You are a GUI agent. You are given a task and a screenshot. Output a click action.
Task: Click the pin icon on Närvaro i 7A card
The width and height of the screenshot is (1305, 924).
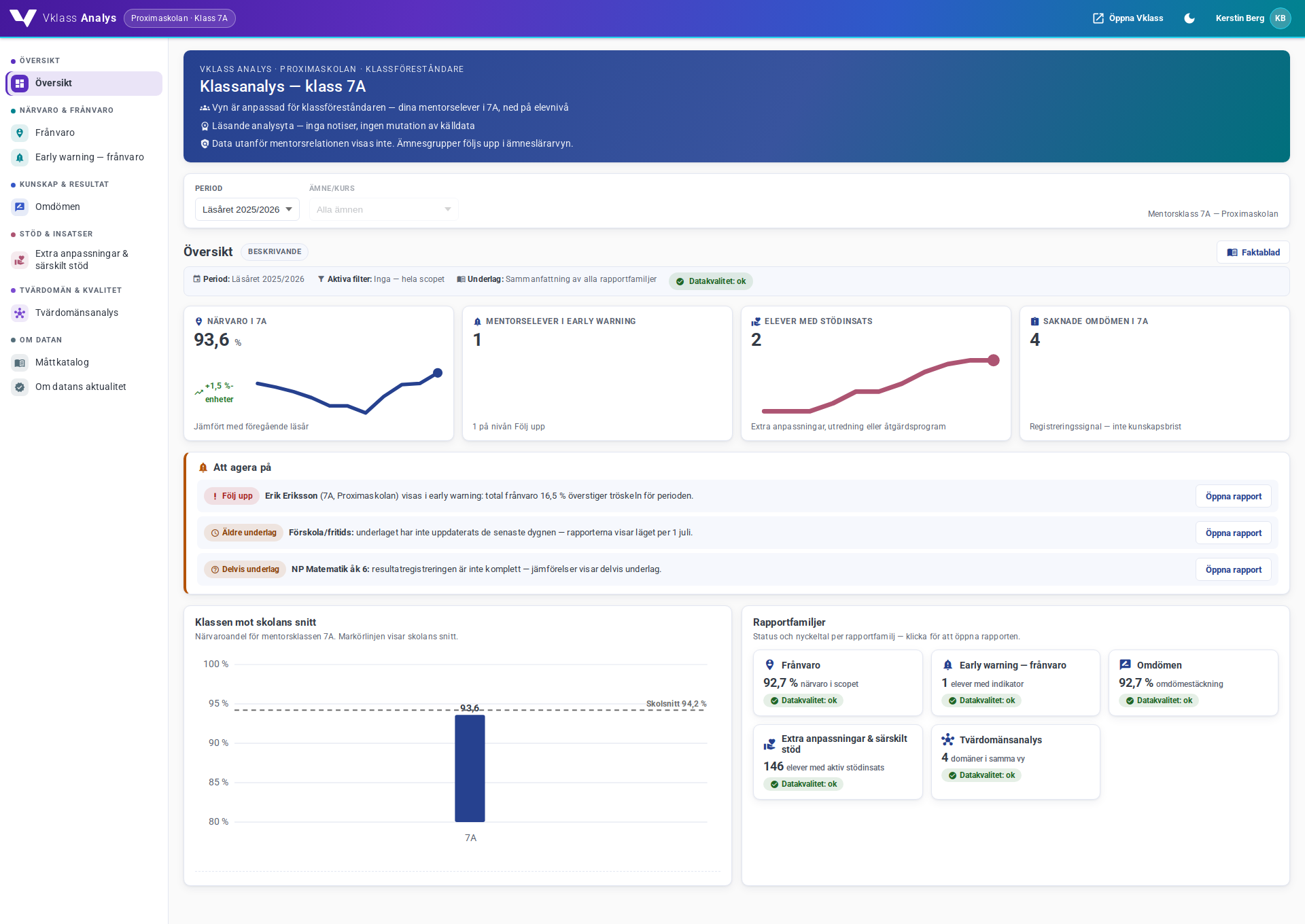pos(199,321)
